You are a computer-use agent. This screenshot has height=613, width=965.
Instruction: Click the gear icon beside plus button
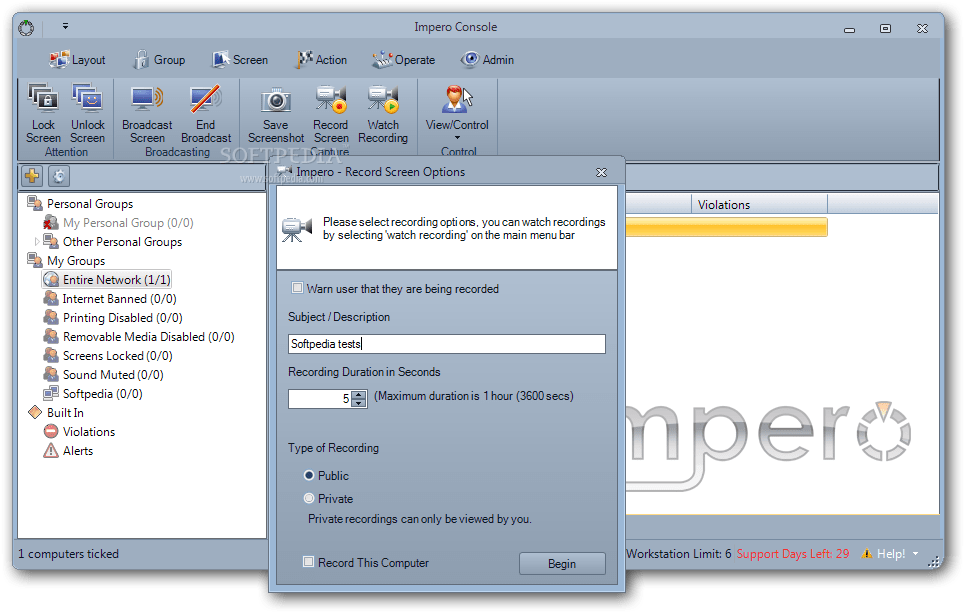point(59,176)
